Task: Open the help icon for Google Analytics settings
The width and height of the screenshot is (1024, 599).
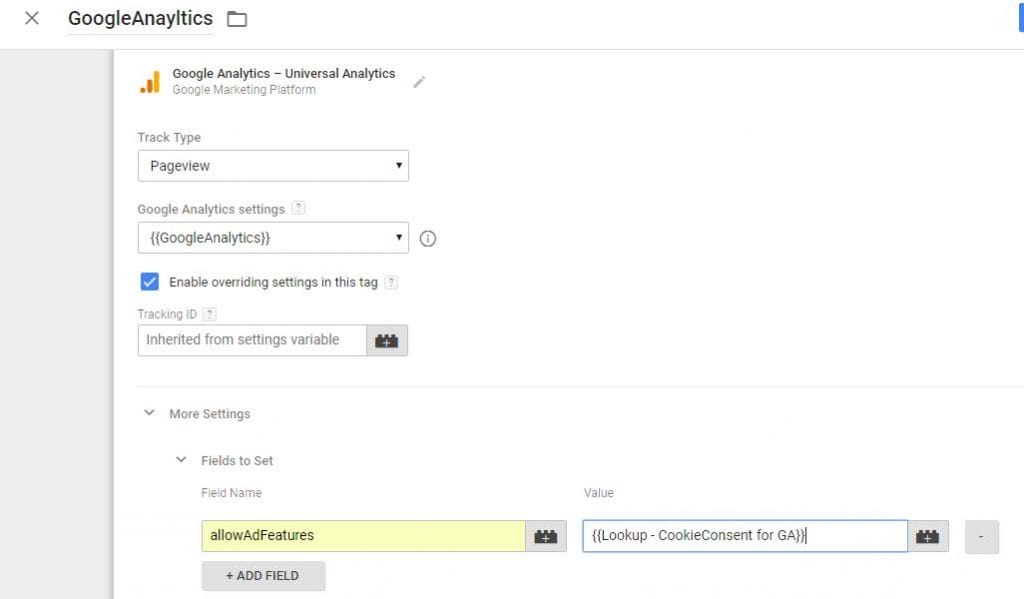Action: tap(298, 208)
